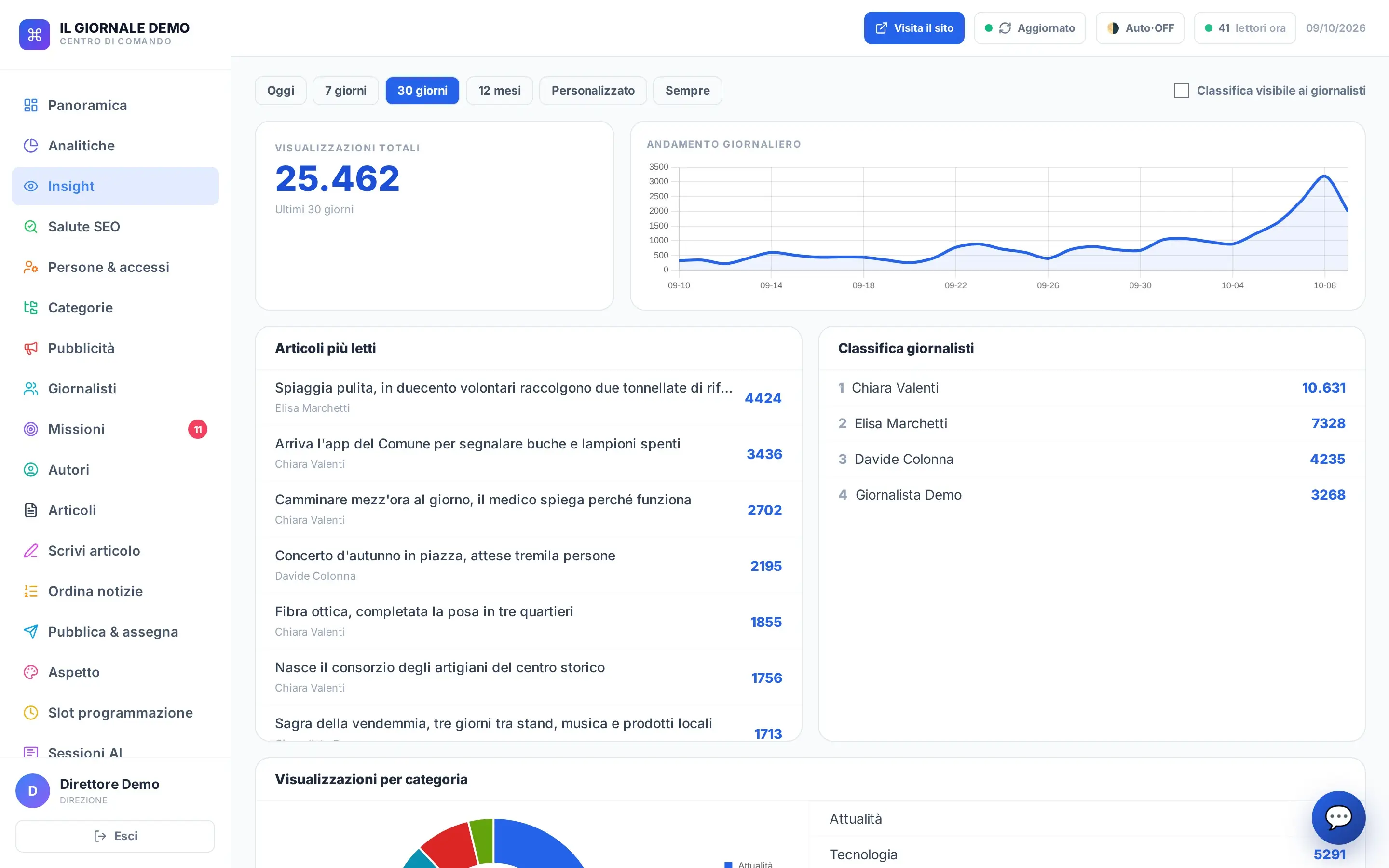Toggle the Aggiornato refresh status
The image size is (1389, 868).
(x=1030, y=28)
